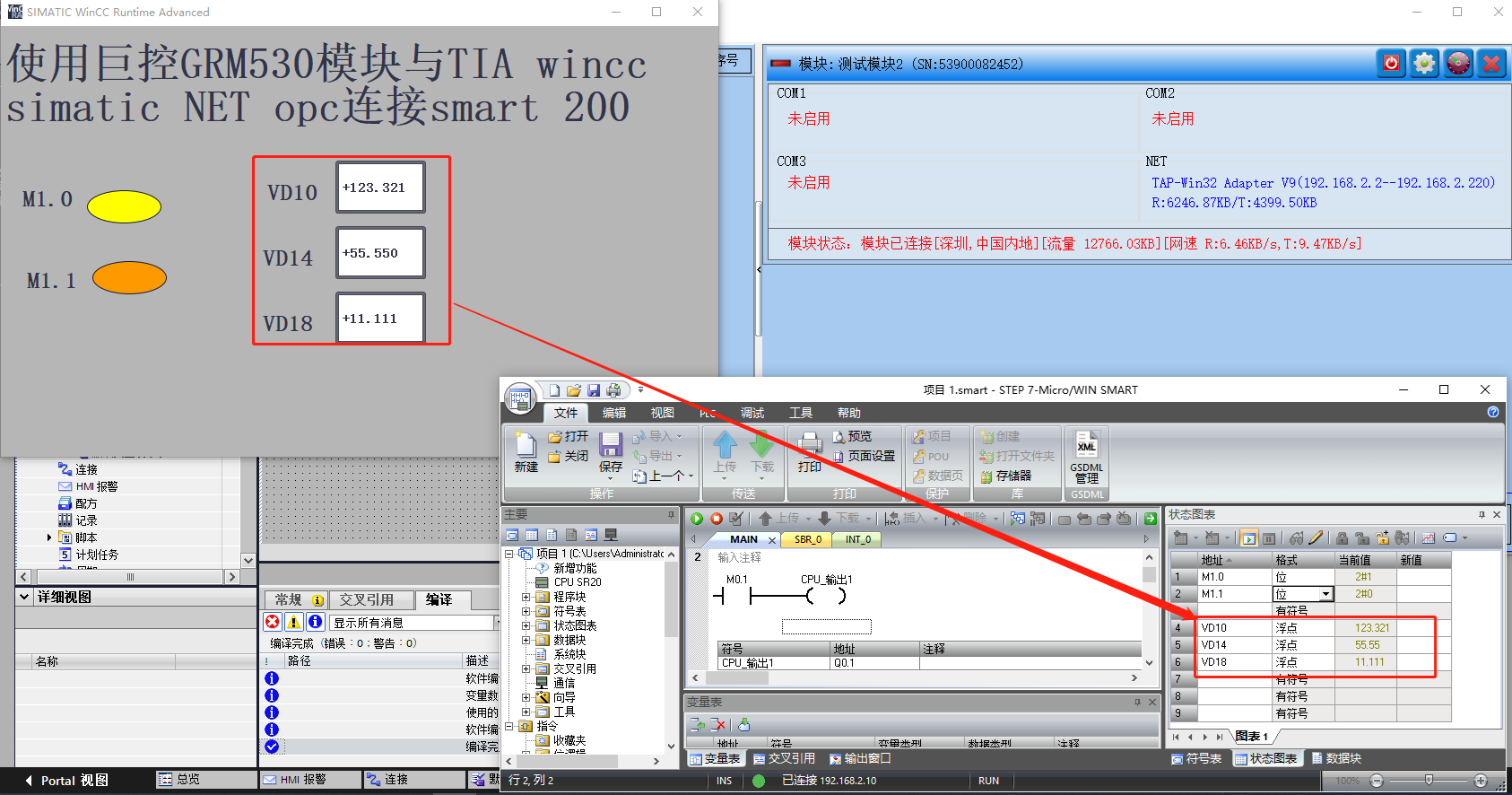
Task: Open the 文件 ribbon tab
Action: (566, 413)
